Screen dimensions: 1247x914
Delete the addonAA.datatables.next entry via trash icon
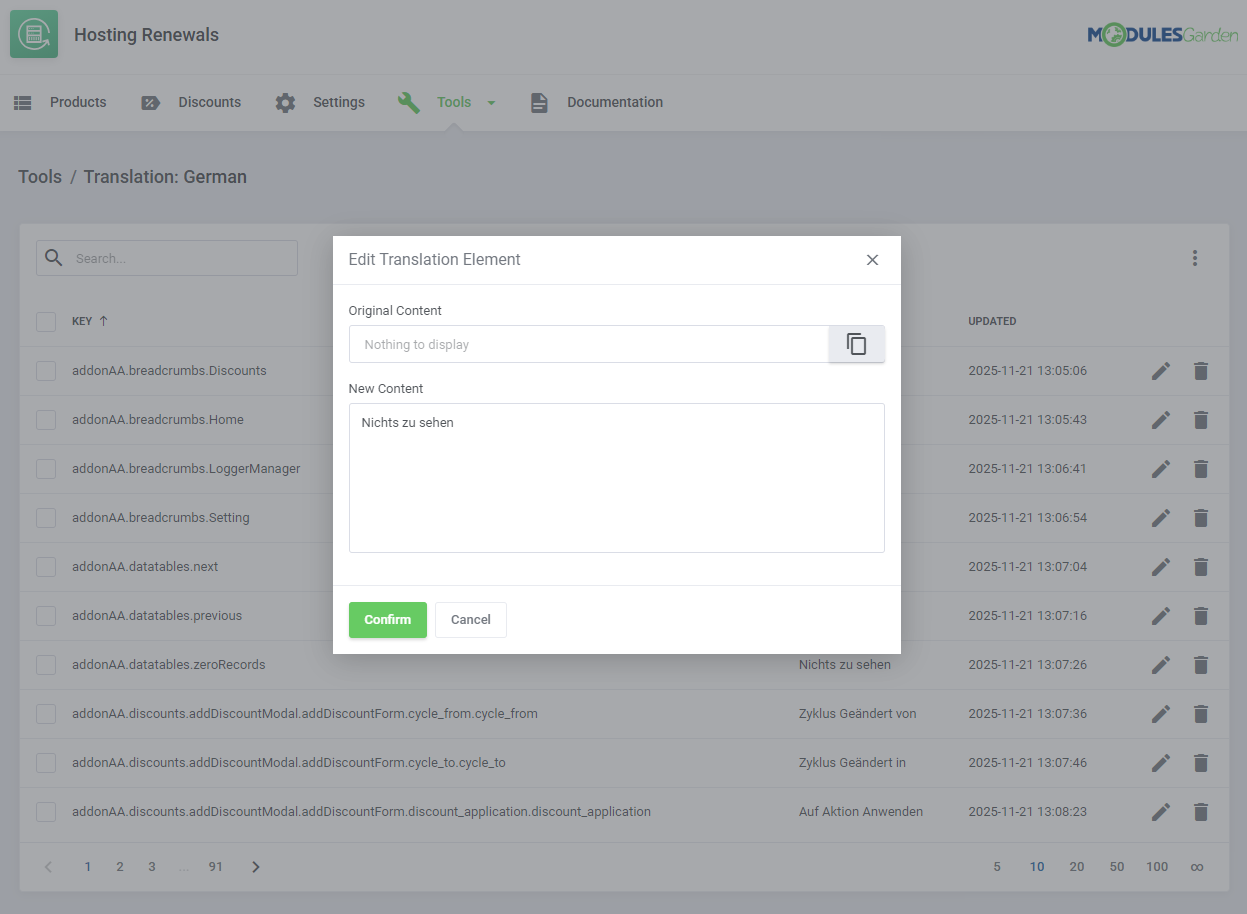1200,567
